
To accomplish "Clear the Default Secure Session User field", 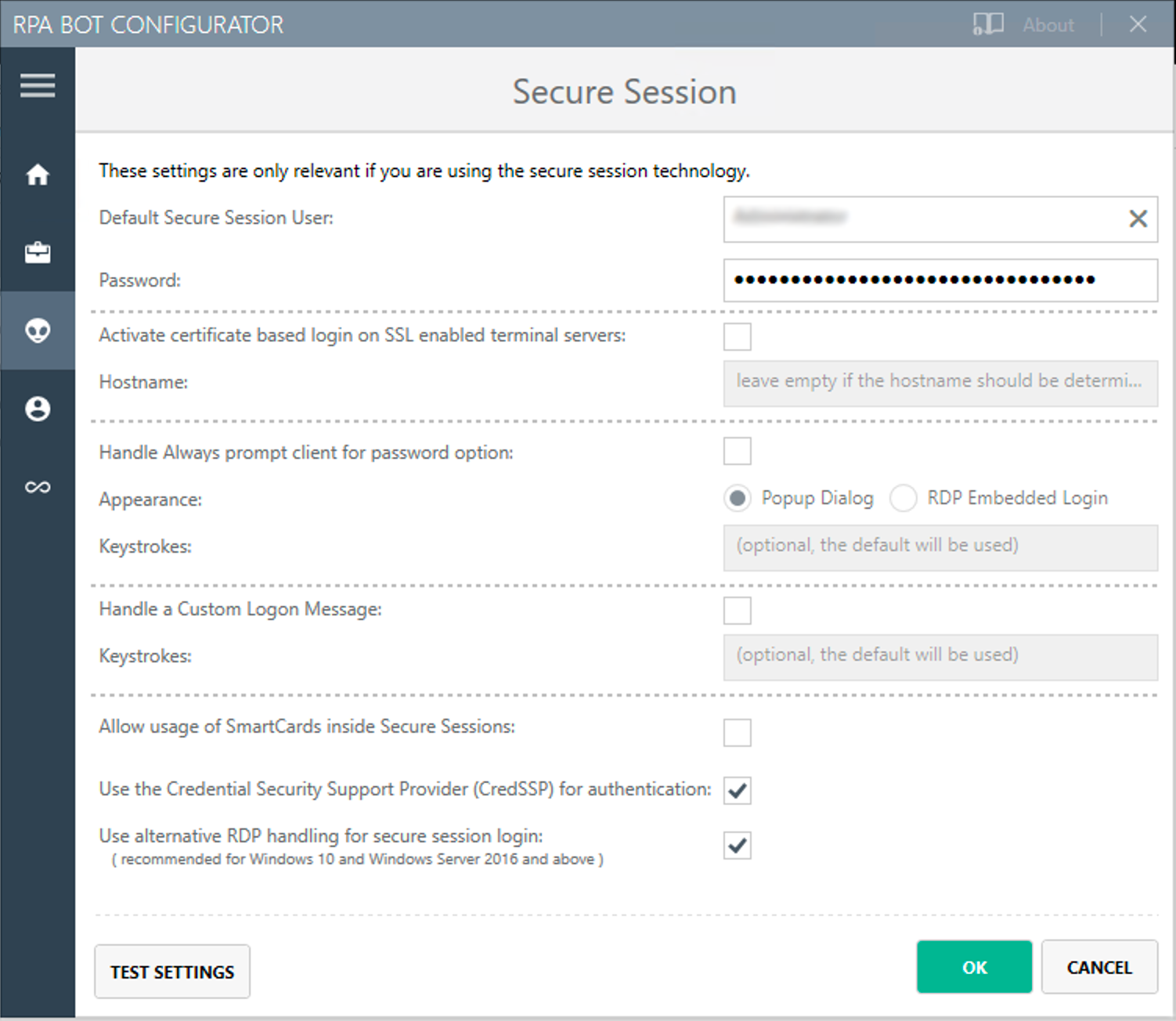I will [x=1138, y=219].
